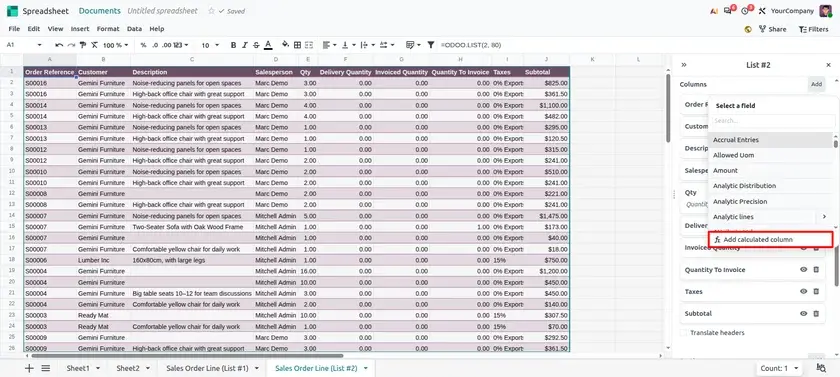Expand the Analytic lines submenu arrow
840x377 pixels.
824,216
